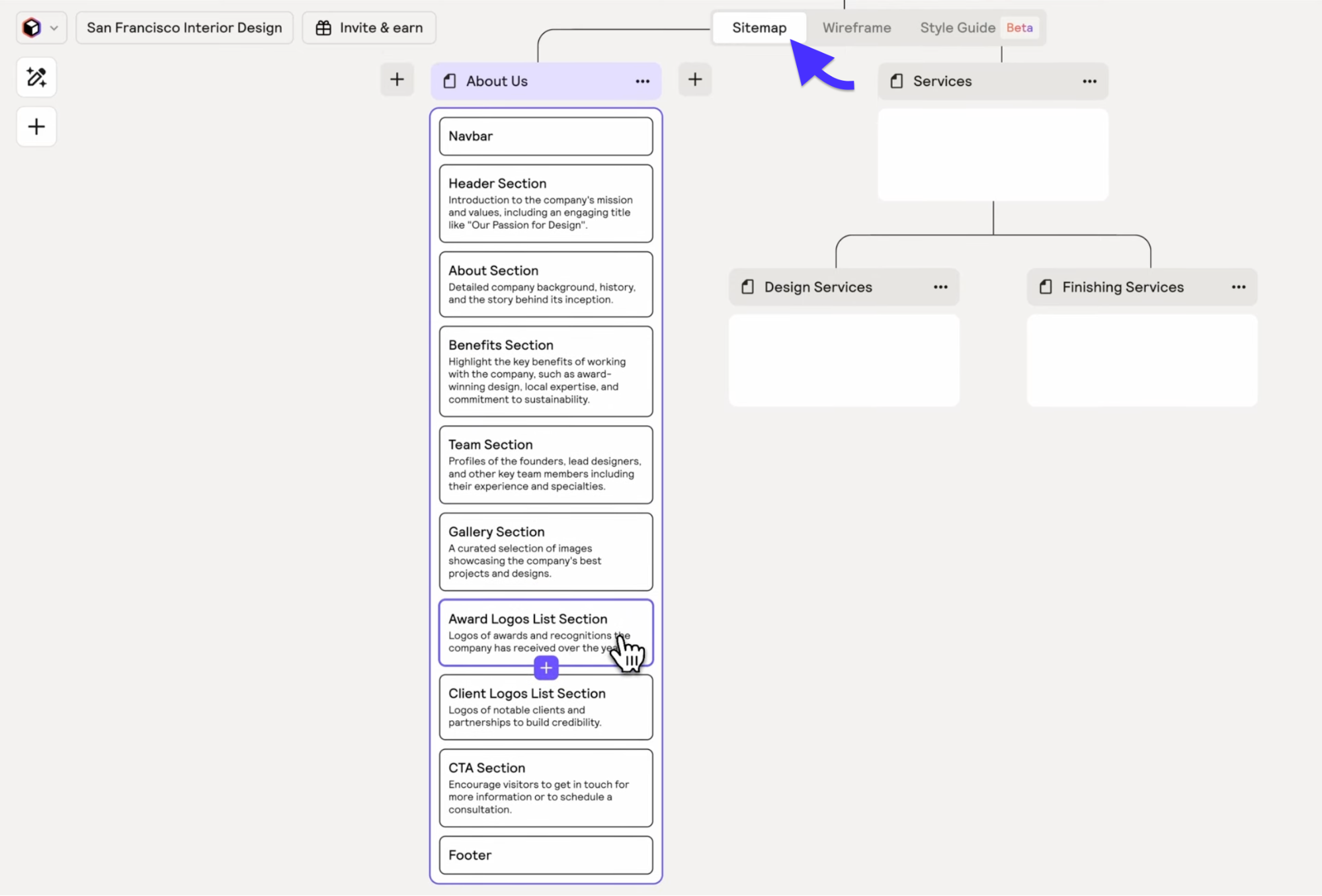This screenshot has height=896, width=1322.
Task: Open the app logo dropdown menu
Action: (x=41, y=28)
